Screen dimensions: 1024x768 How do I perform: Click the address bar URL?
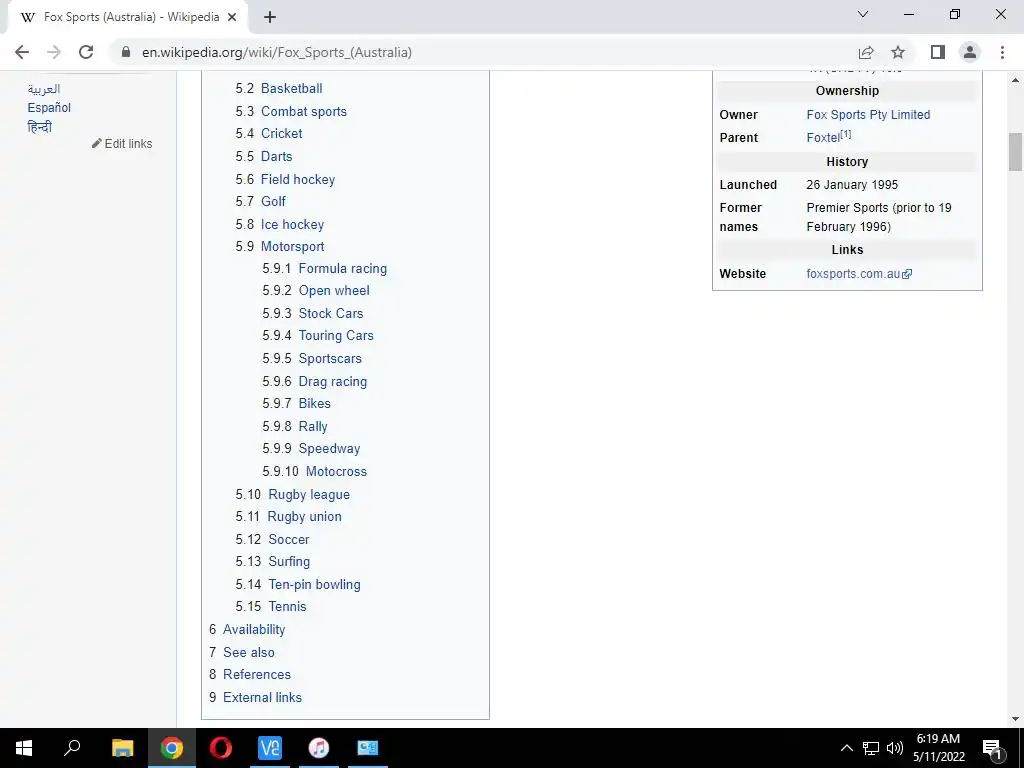tap(277, 52)
